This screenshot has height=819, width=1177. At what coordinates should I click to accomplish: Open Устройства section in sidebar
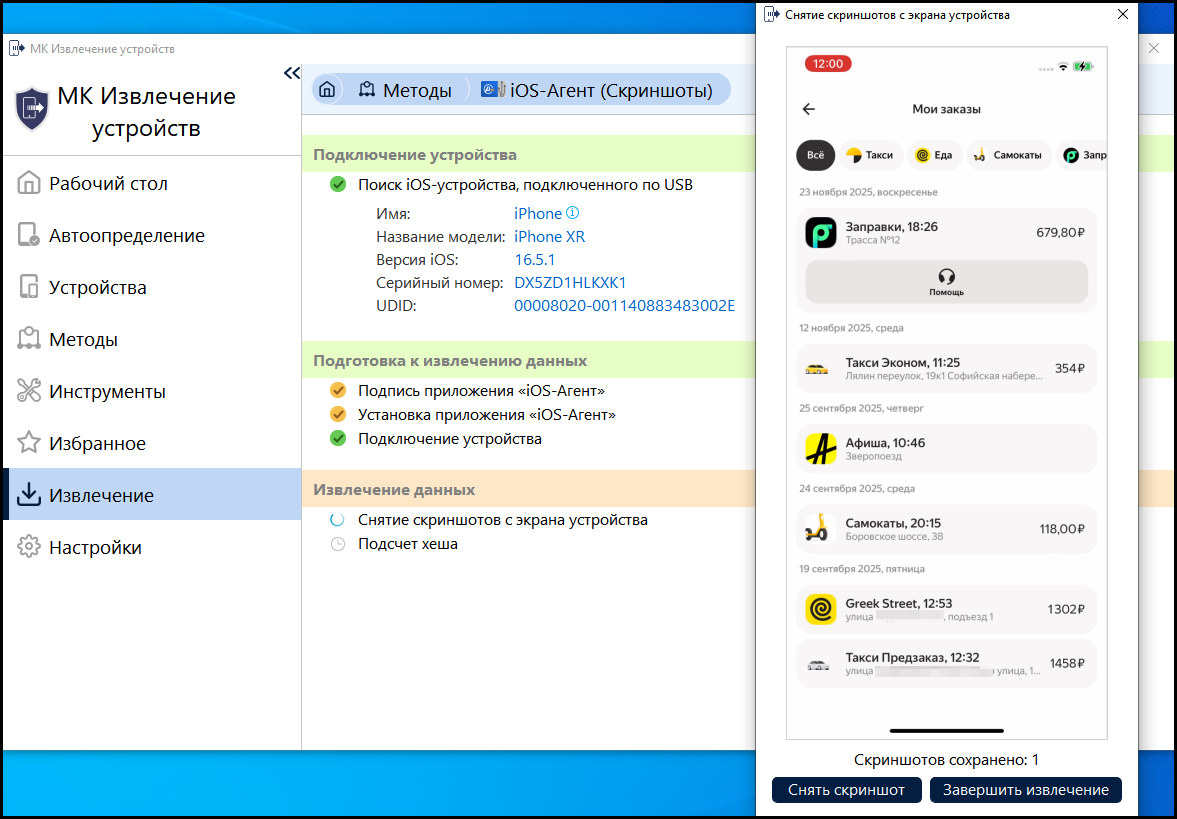152,287
